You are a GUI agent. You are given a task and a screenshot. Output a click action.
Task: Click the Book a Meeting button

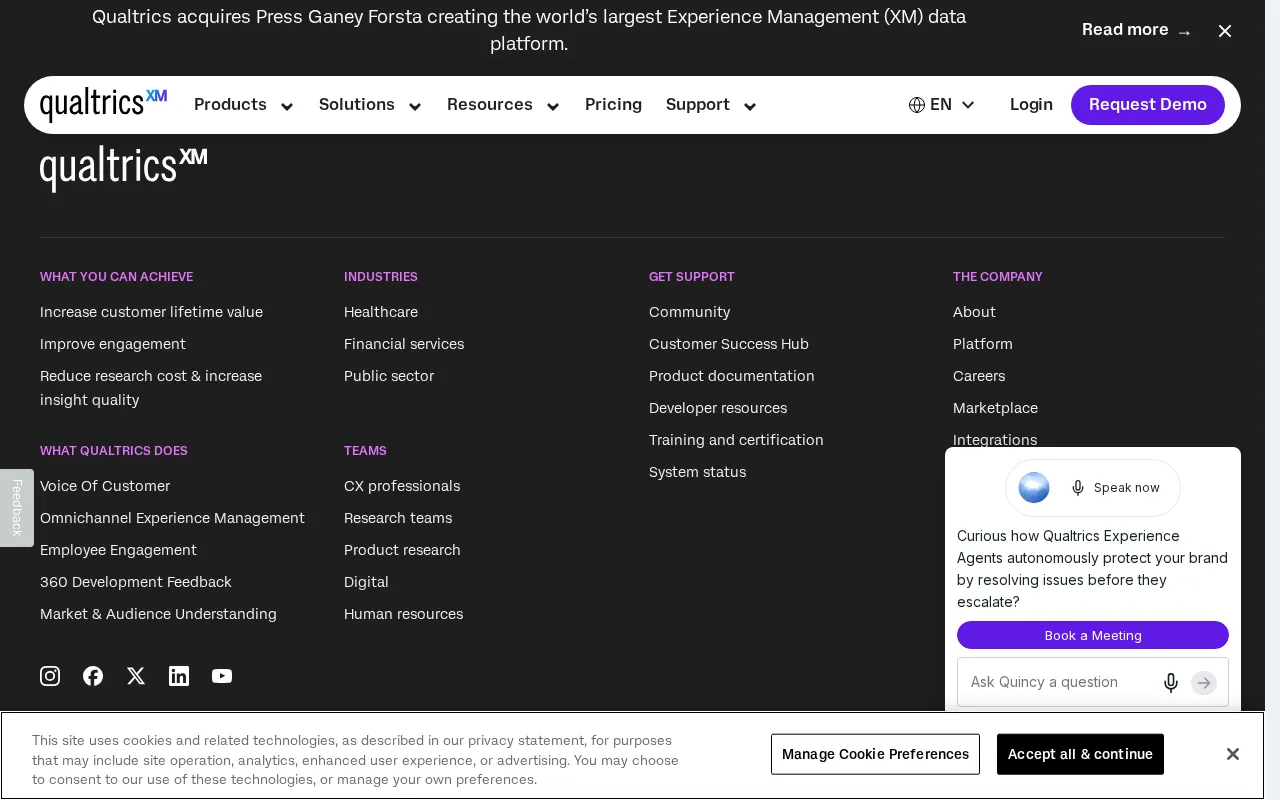(1093, 635)
